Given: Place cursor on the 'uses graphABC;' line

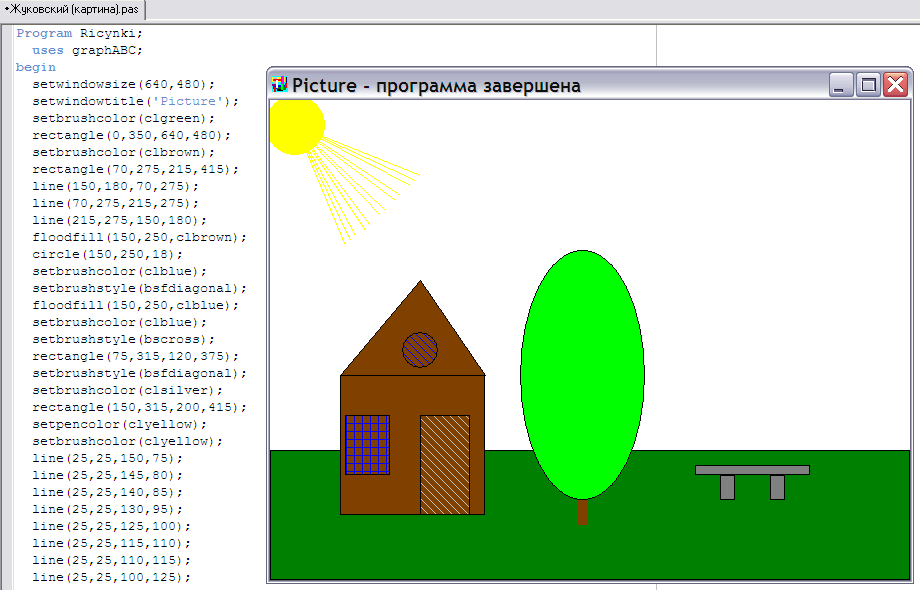Looking at the screenshot, I should point(87,50).
